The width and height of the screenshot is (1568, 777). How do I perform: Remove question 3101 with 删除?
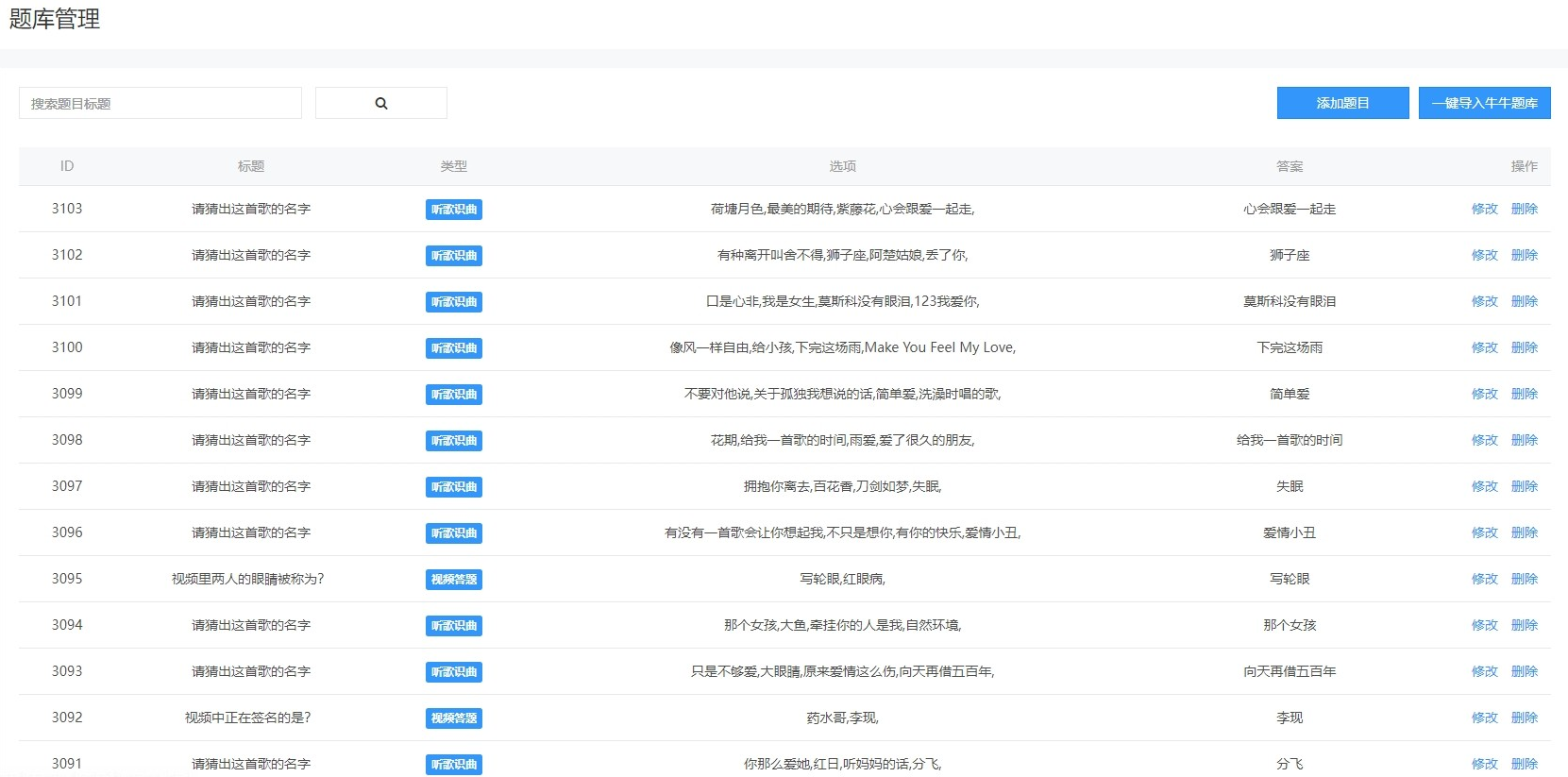tap(1524, 301)
